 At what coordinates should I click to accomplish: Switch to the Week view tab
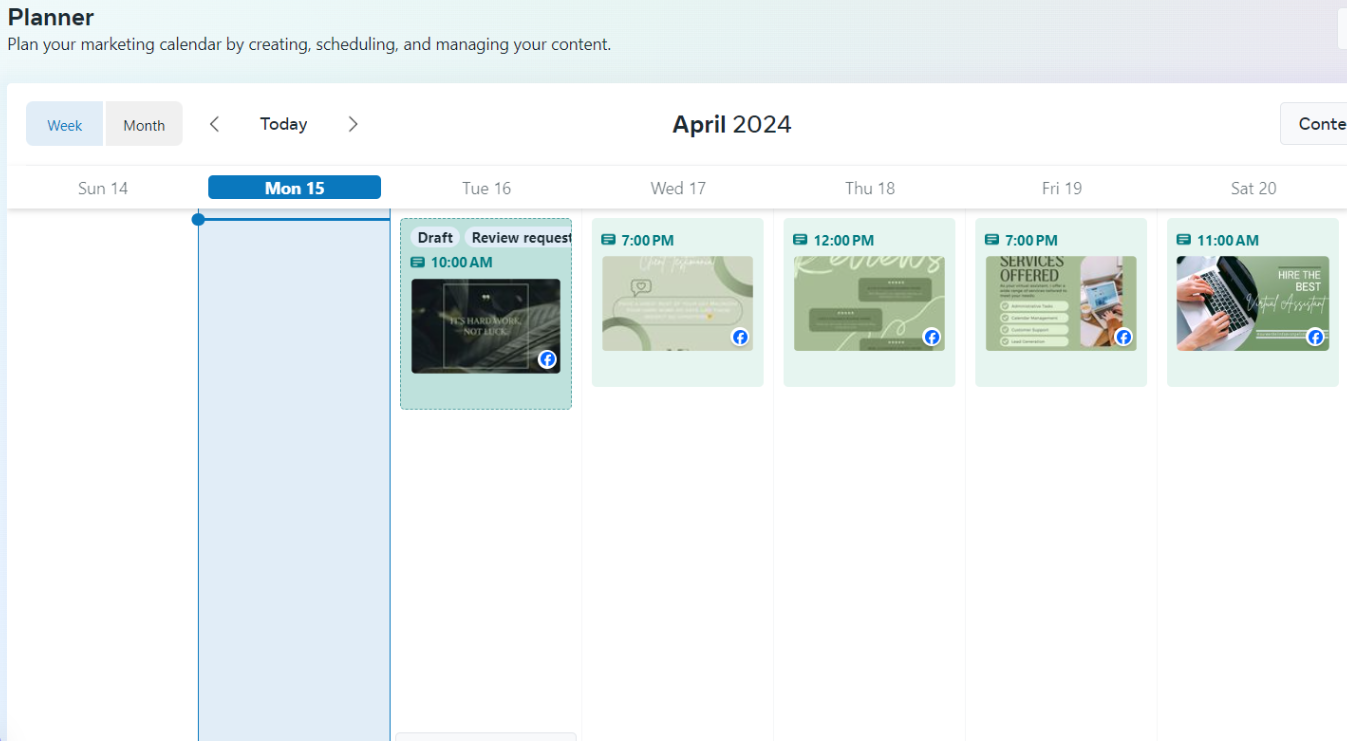click(65, 124)
